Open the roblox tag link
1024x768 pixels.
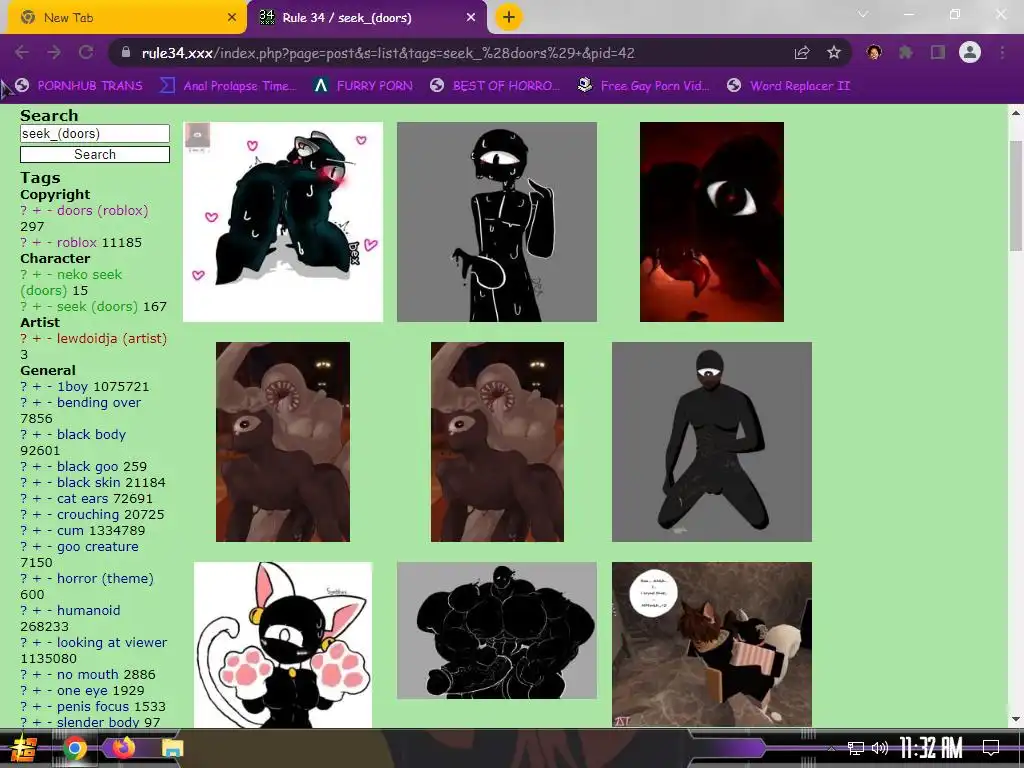77,242
